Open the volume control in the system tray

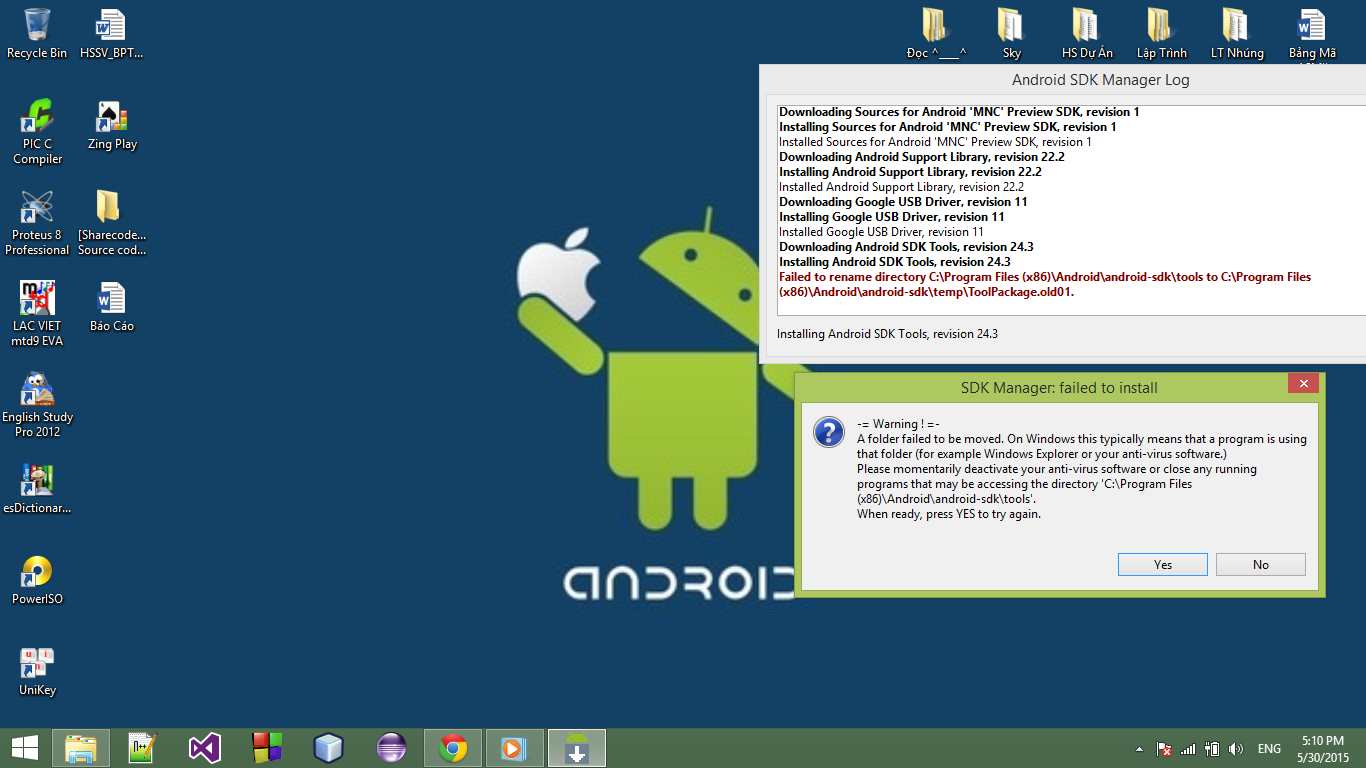1236,749
